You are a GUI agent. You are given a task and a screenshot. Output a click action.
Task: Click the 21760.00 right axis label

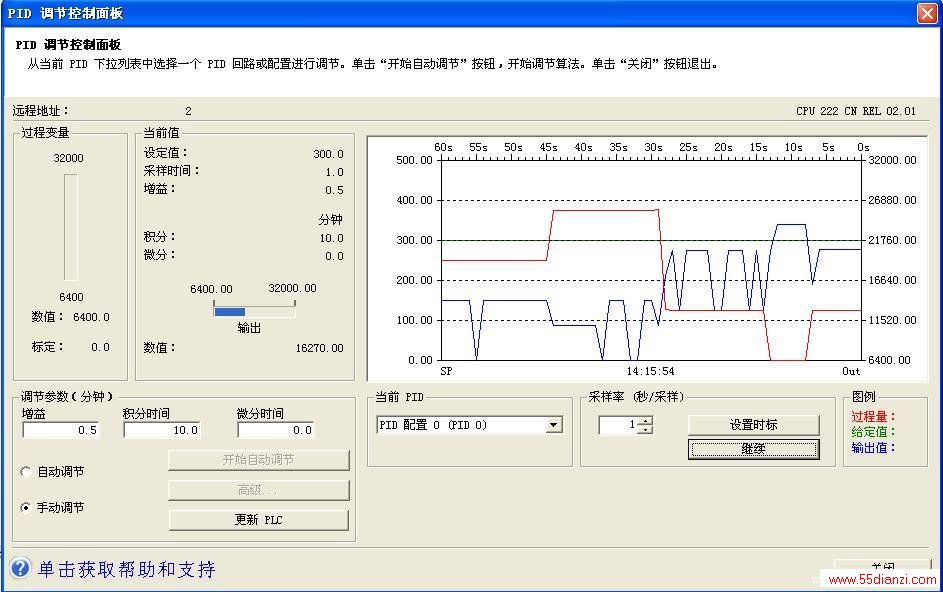892,240
